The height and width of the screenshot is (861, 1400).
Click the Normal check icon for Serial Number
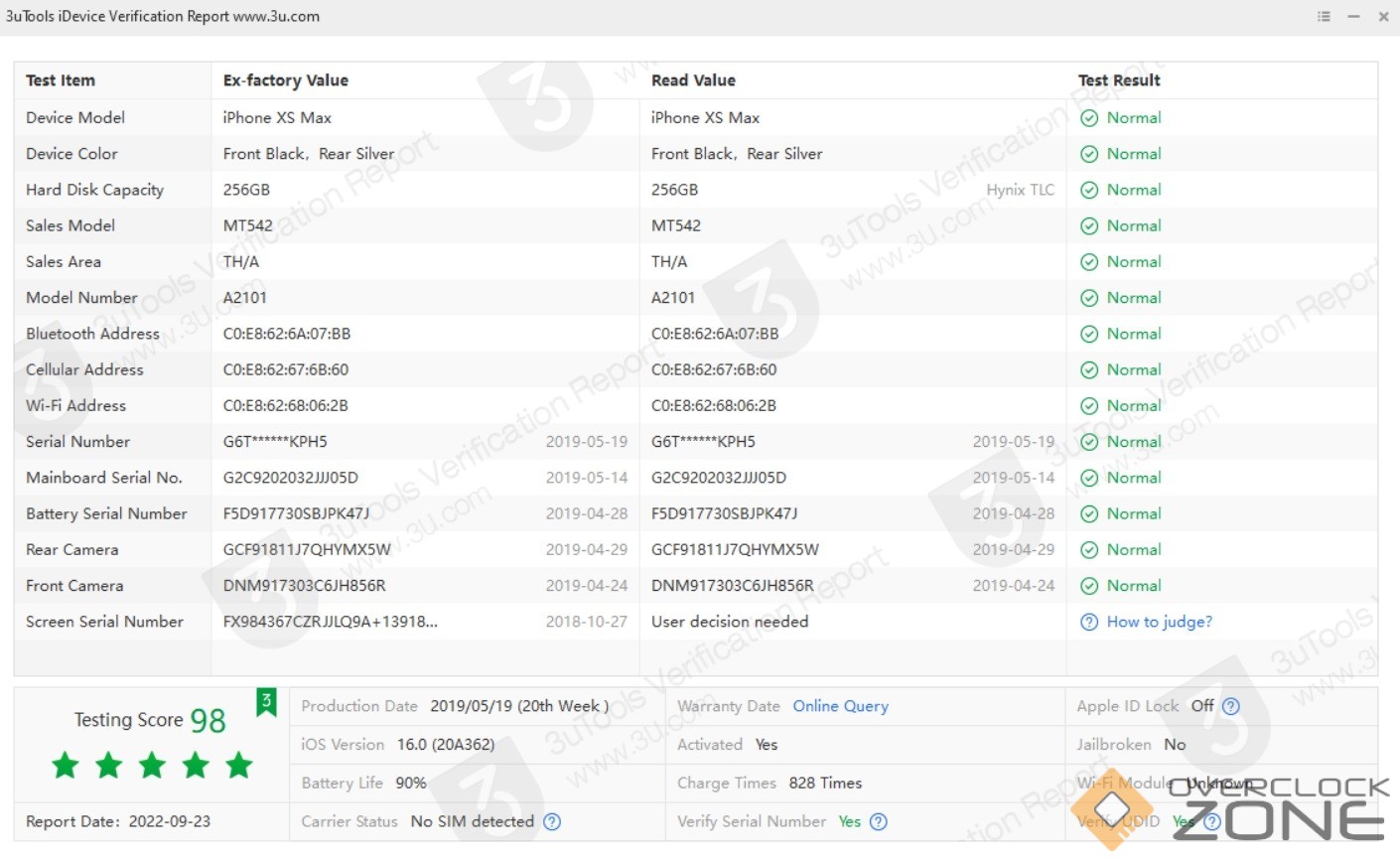click(x=1089, y=442)
